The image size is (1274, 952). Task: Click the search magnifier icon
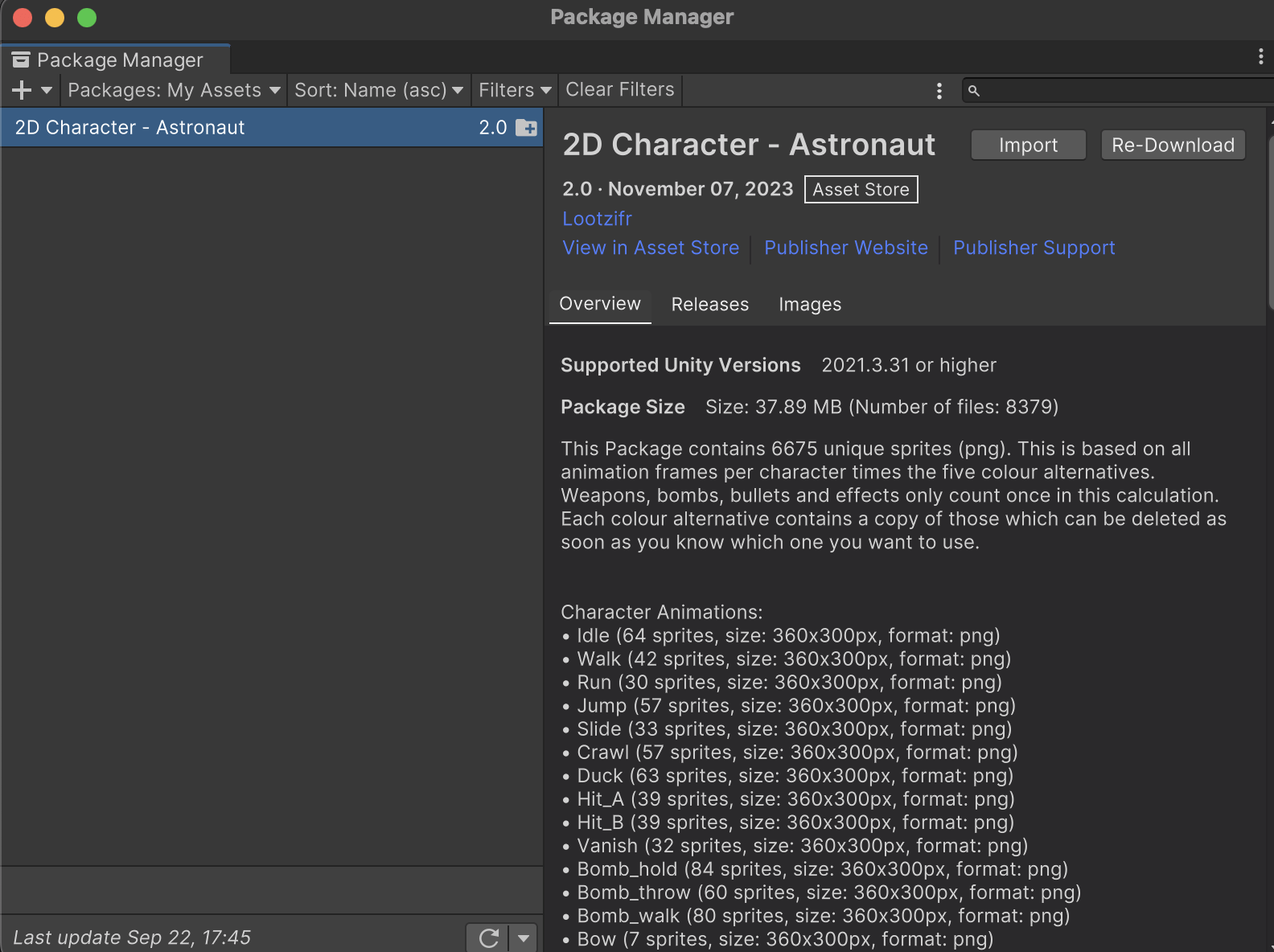pos(974,91)
